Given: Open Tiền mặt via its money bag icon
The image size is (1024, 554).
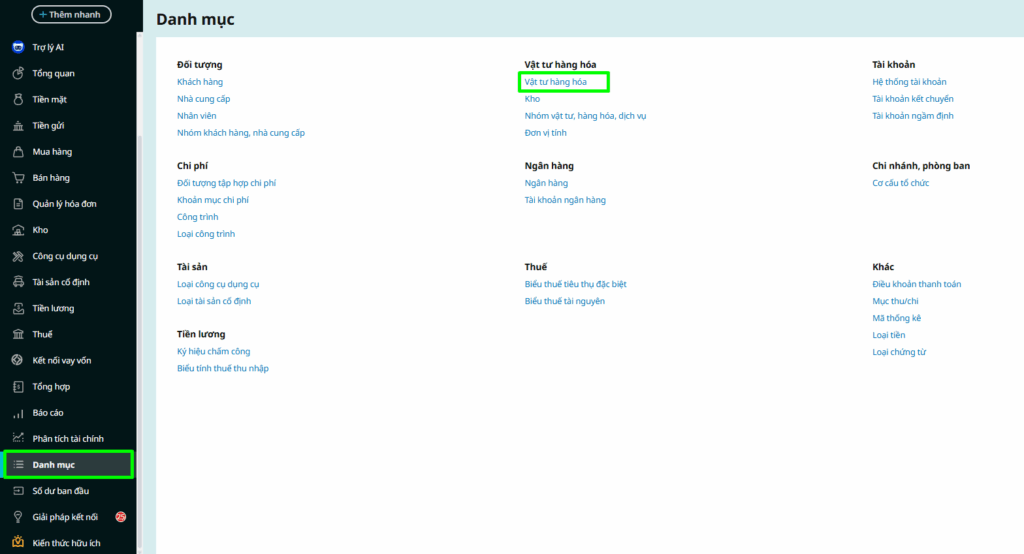Looking at the screenshot, I should 17,99.
